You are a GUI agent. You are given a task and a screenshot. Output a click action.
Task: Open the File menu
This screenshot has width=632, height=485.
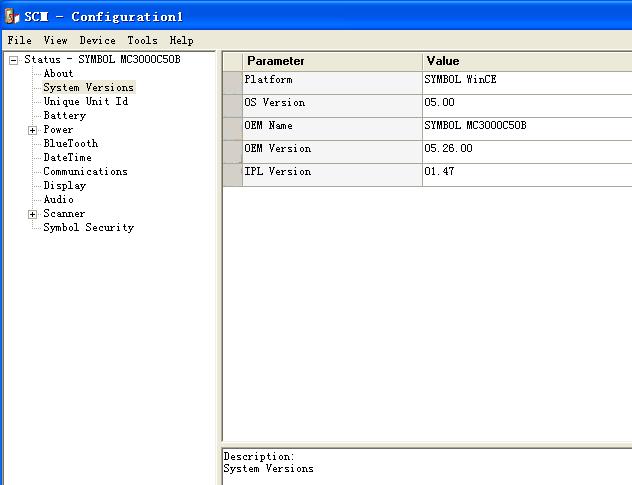(20, 41)
